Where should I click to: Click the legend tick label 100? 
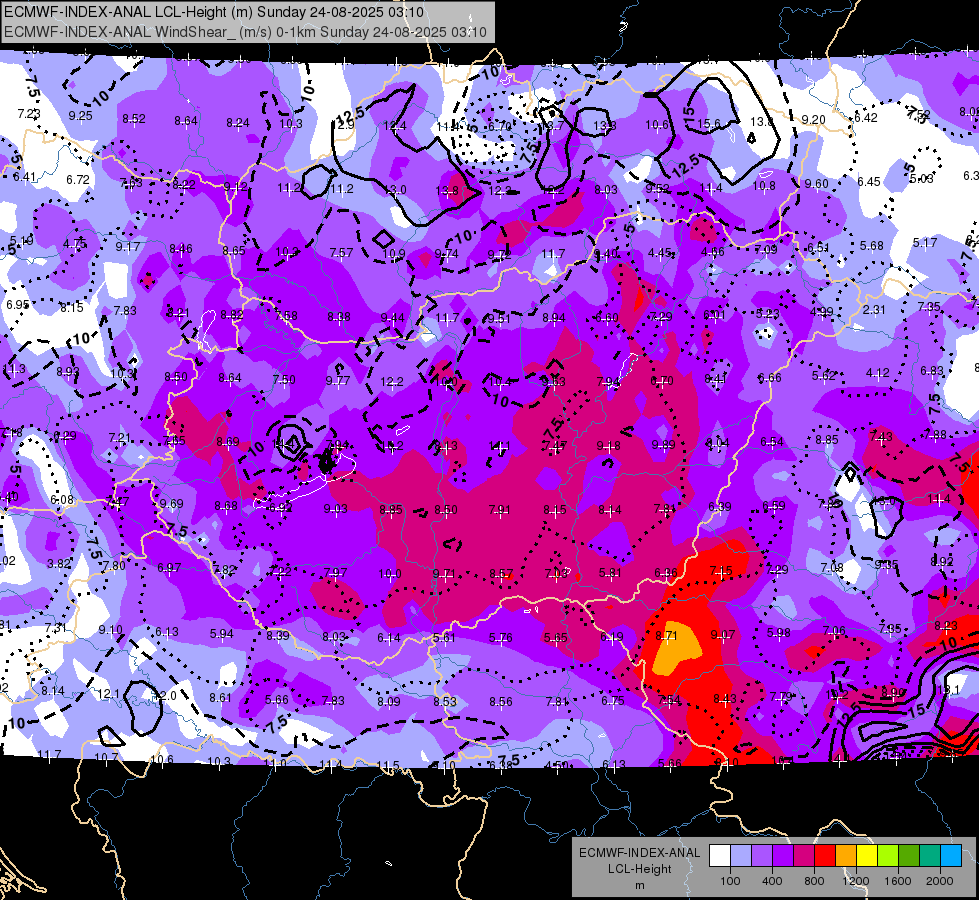tap(730, 881)
